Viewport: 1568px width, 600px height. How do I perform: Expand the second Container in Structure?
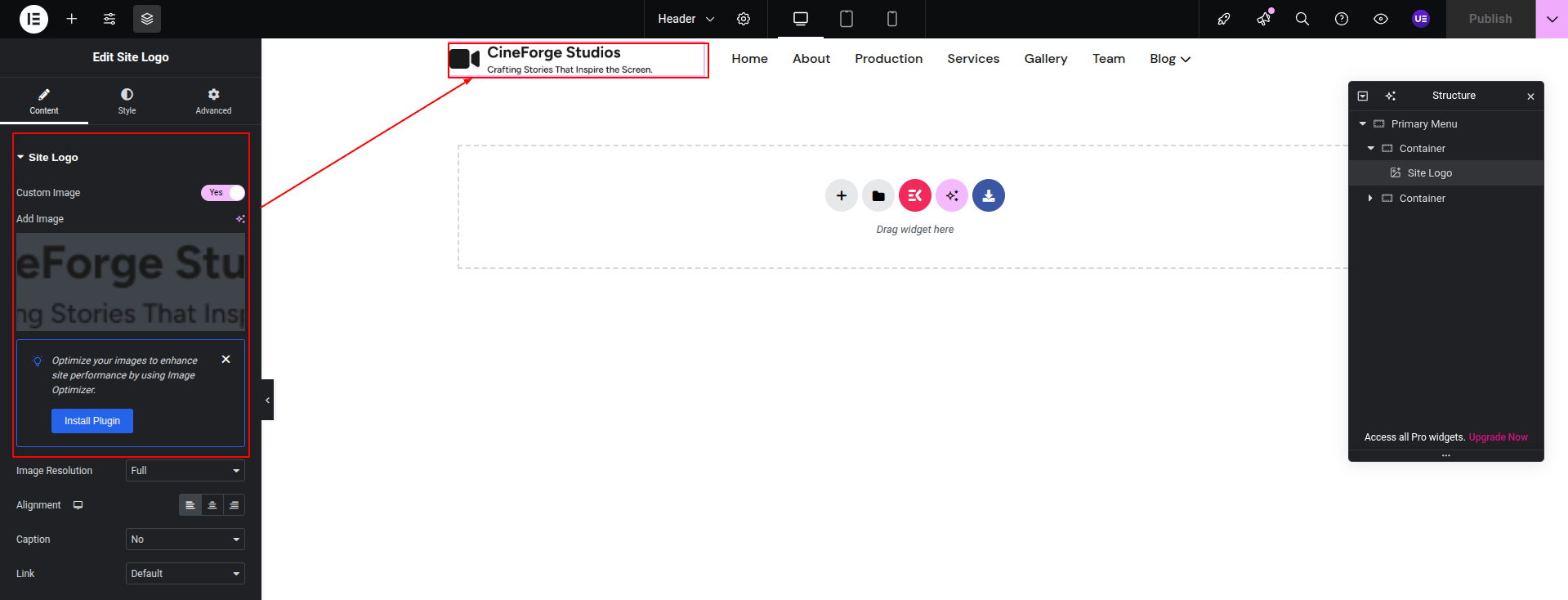1370,199
